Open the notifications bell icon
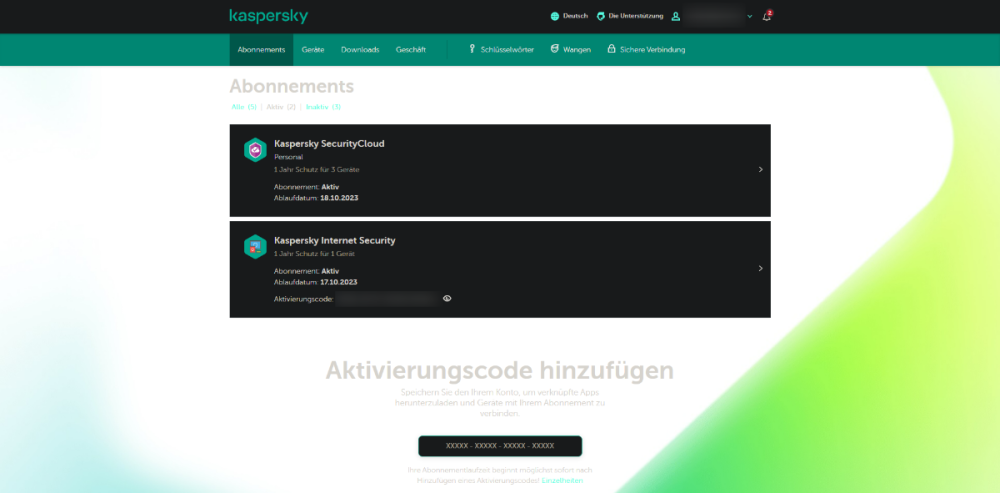Viewport: 1000px width, 493px height. [x=767, y=16]
